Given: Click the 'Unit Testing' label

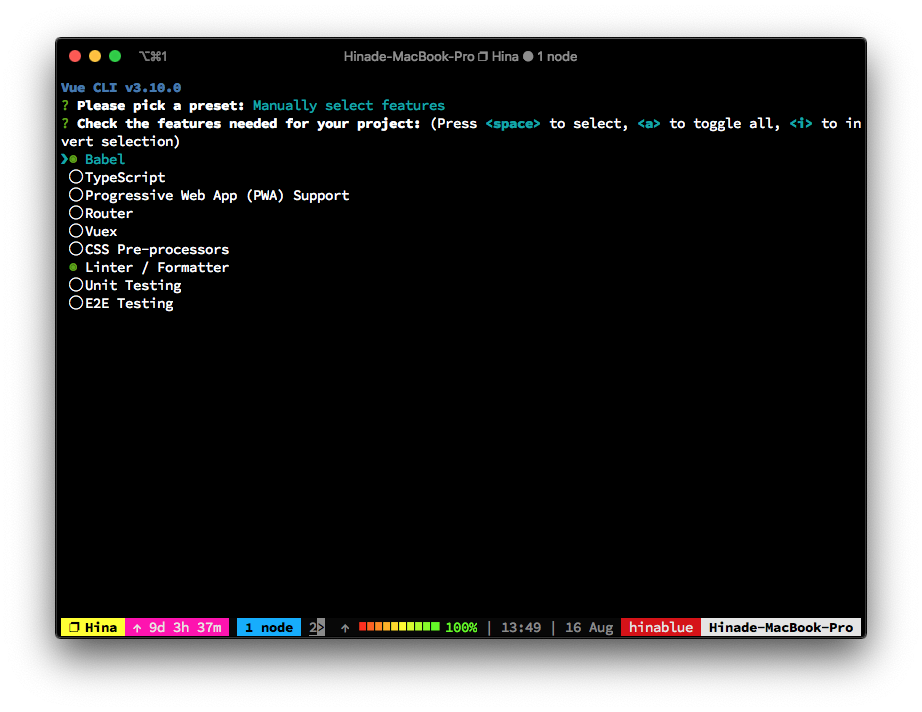Looking at the screenshot, I should (x=133, y=286).
